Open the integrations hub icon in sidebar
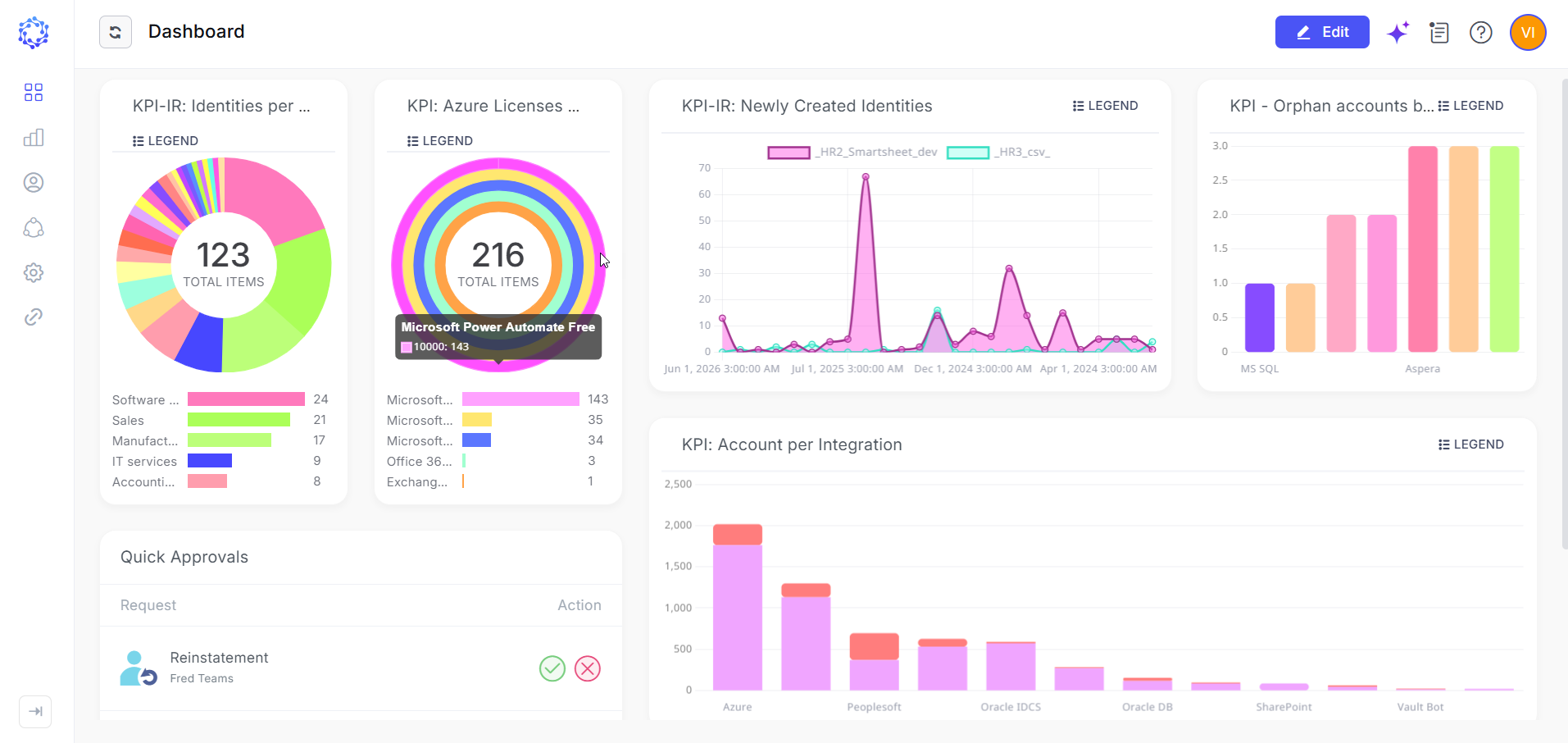Viewport: 1568px width, 743px height. (34, 227)
